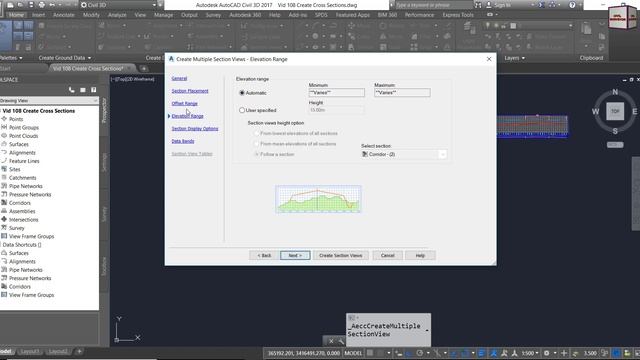Screen dimensions: 640x360
Task: Click the Cancel button in the dialog
Action: point(388,256)
